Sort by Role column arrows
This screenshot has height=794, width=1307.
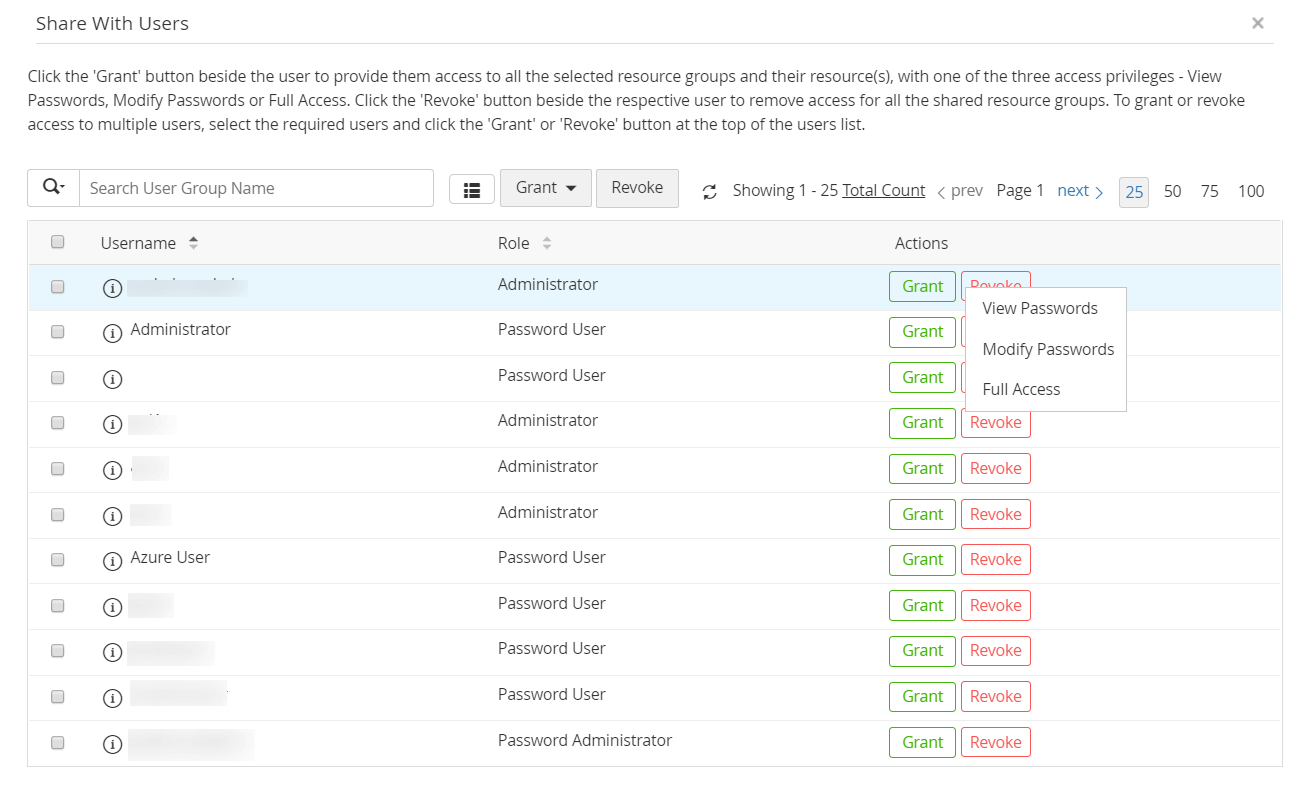coord(547,243)
